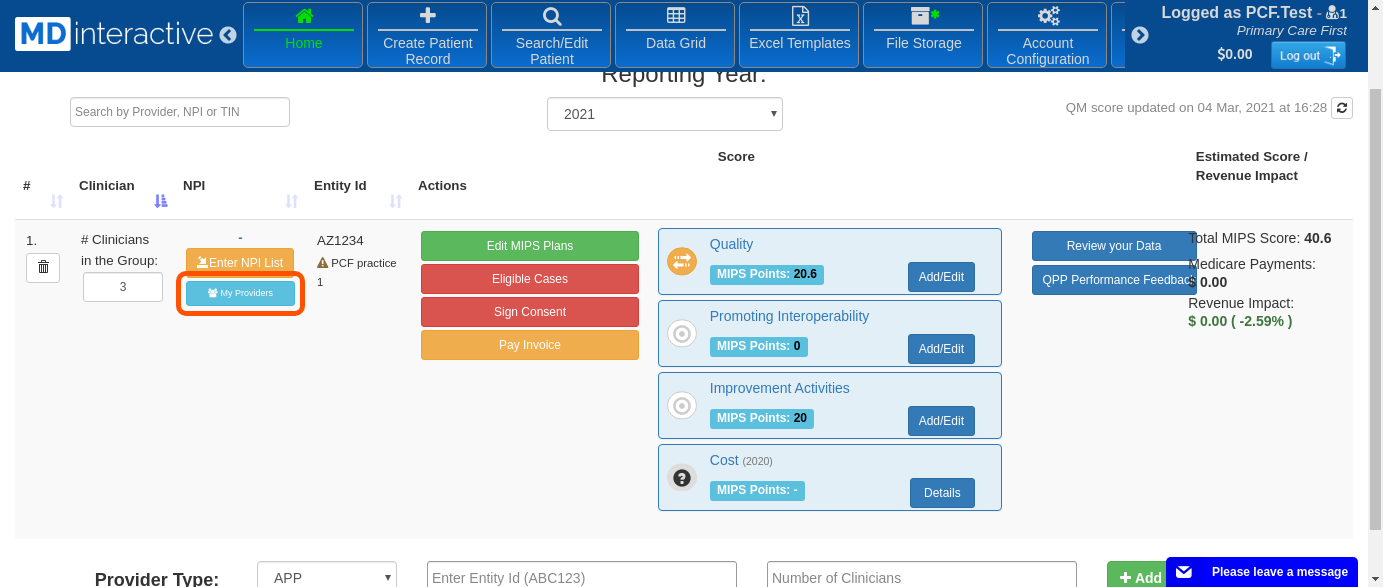Sort the table by Clinician column
The image size is (1383, 587).
tap(161, 201)
